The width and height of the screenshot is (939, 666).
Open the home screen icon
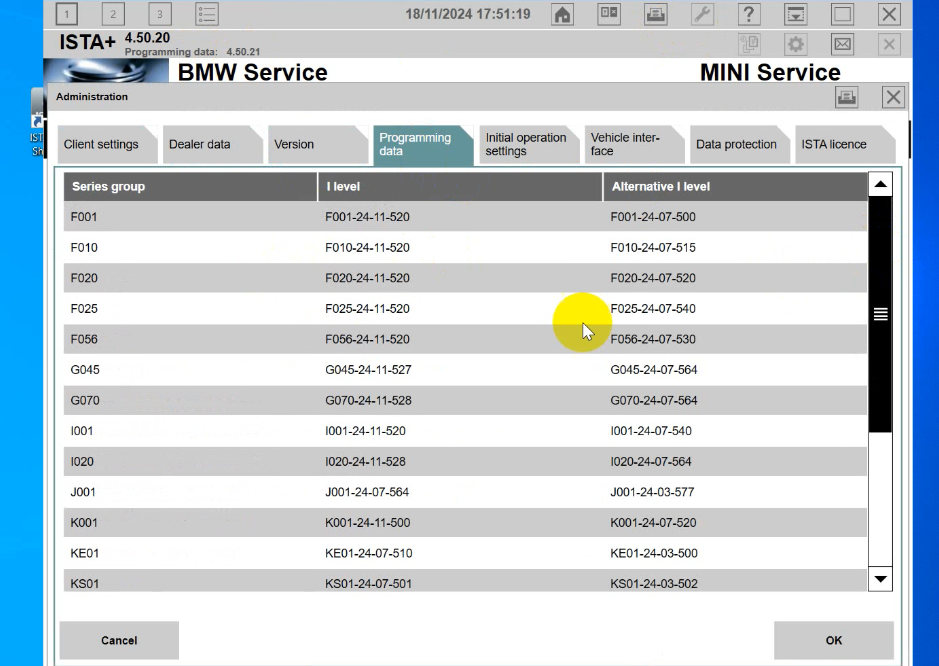coord(562,14)
